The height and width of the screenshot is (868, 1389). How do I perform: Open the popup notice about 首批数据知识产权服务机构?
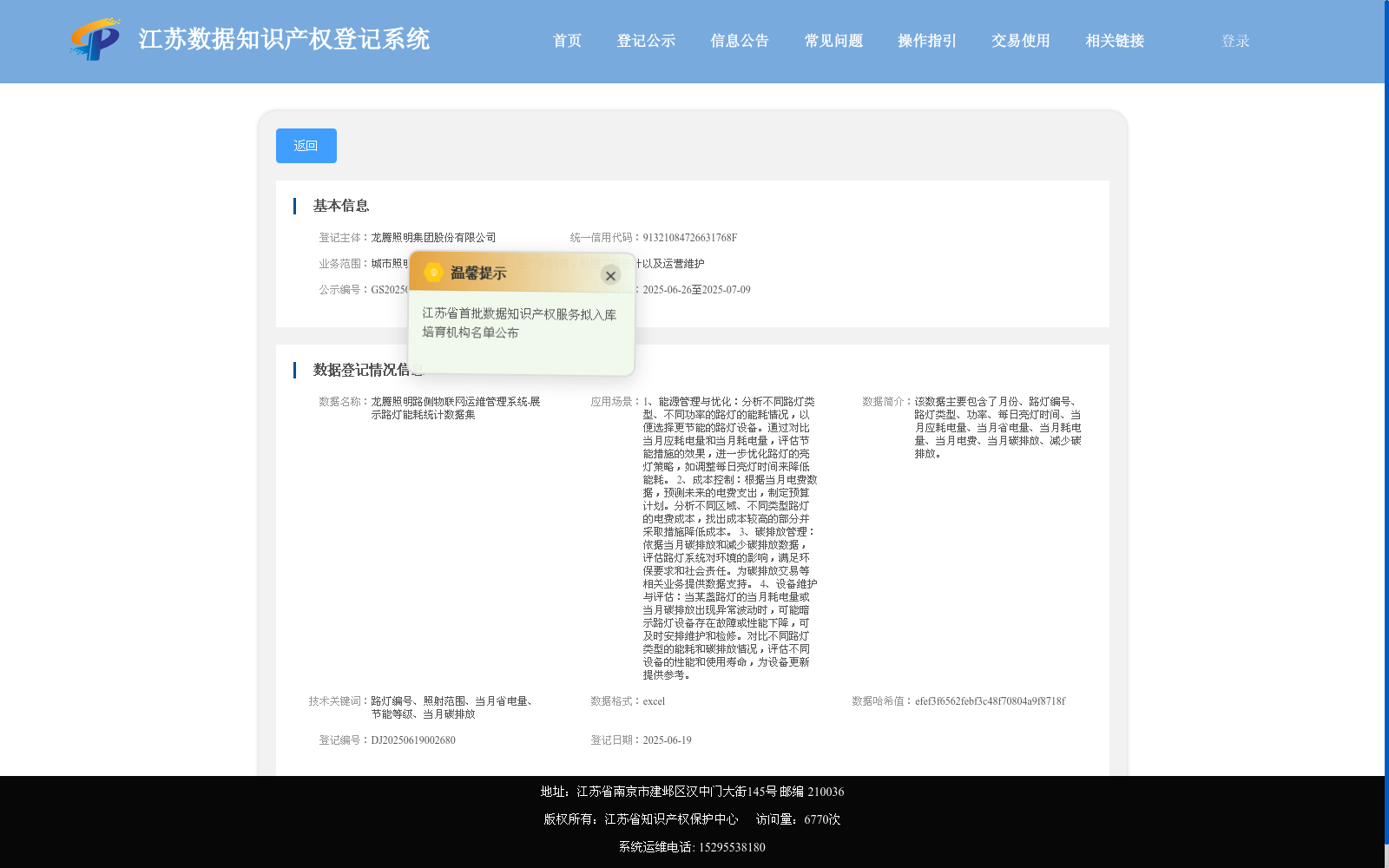point(519,323)
